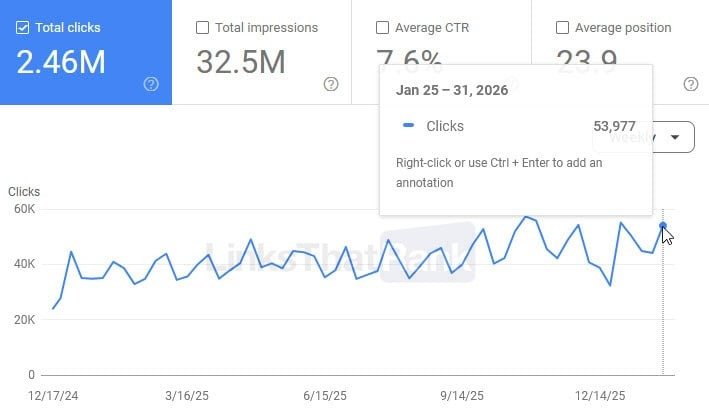Click the 60K y-axis gridline label
The width and height of the screenshot is (709, 418).
(24, 209)
